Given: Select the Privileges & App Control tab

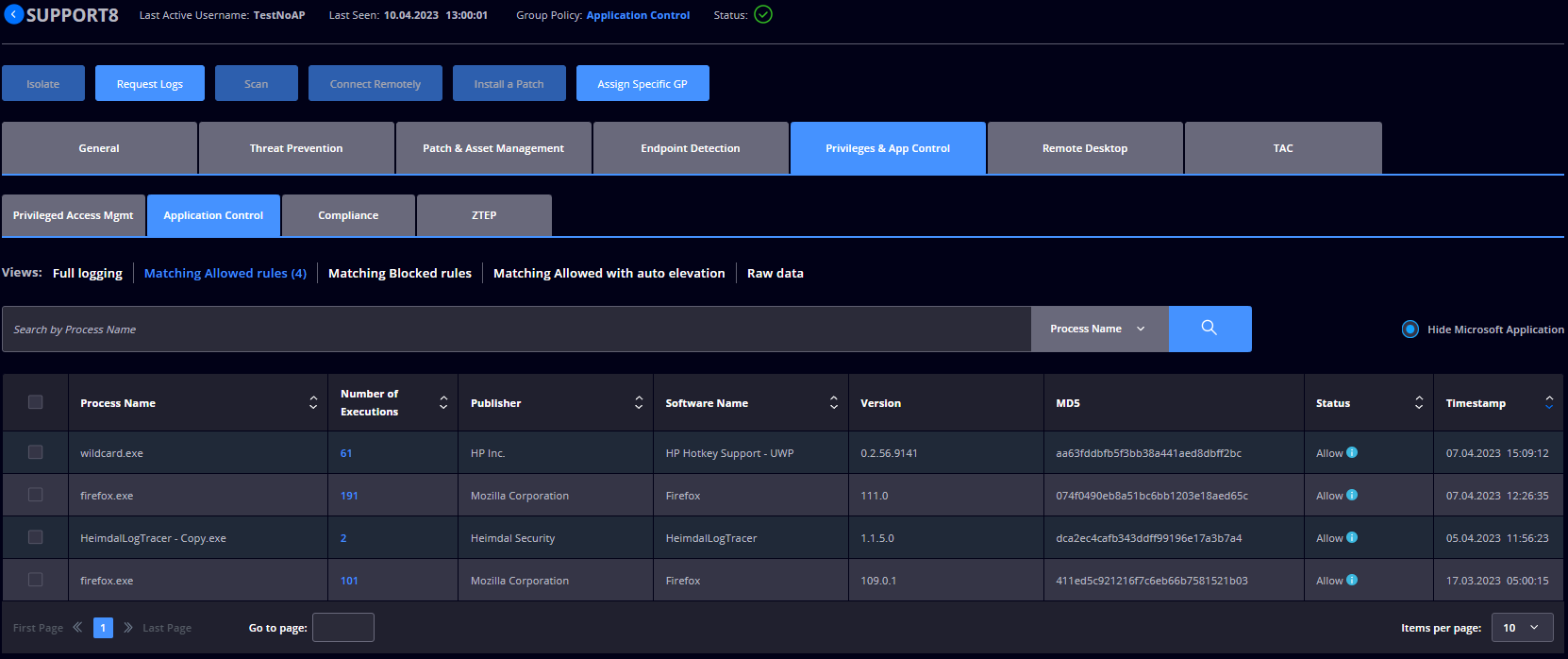Looking at the screenshot, I should pyautogui.click(x=888, y=148).
